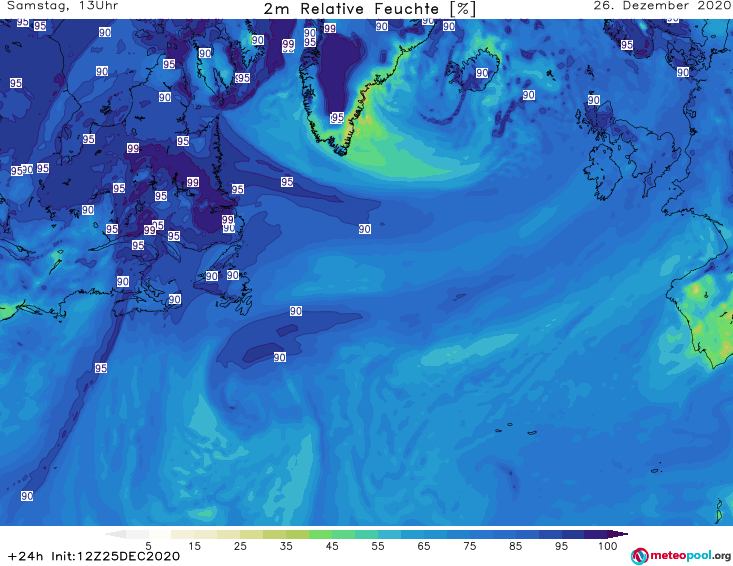733x566 pixels.
Task: Click the legend tick value '65'
Action: pos(424,546)
